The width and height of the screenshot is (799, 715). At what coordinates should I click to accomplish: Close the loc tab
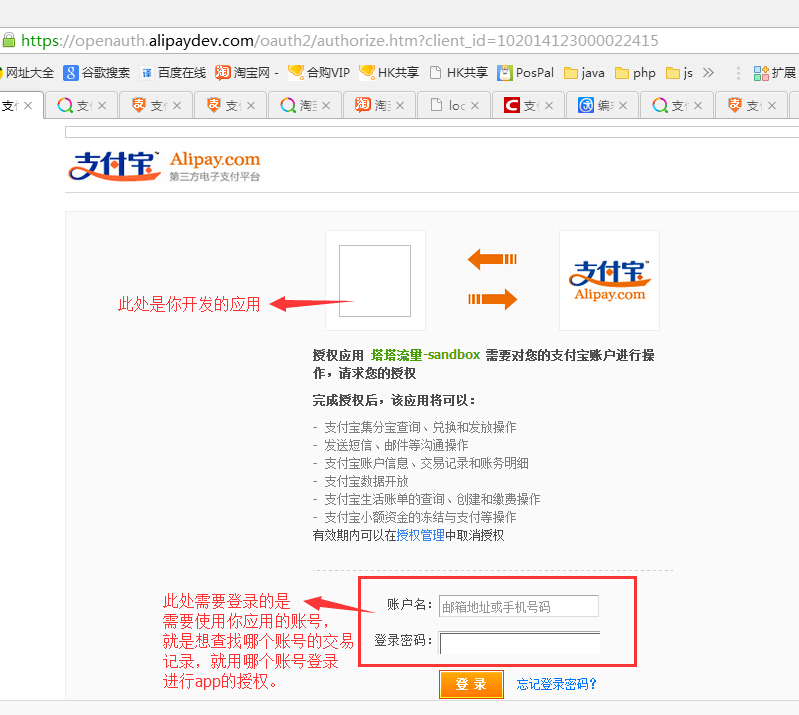pos(475,105)
